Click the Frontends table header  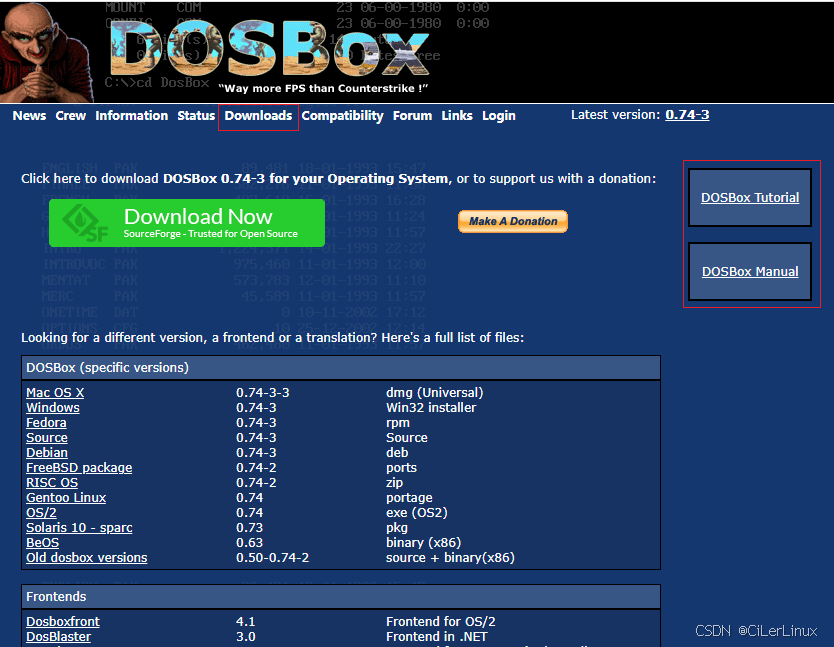tap(341, 596)
